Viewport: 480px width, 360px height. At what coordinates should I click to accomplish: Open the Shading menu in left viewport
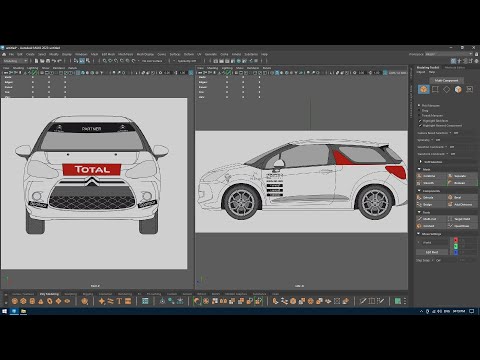tap(18, 68)
